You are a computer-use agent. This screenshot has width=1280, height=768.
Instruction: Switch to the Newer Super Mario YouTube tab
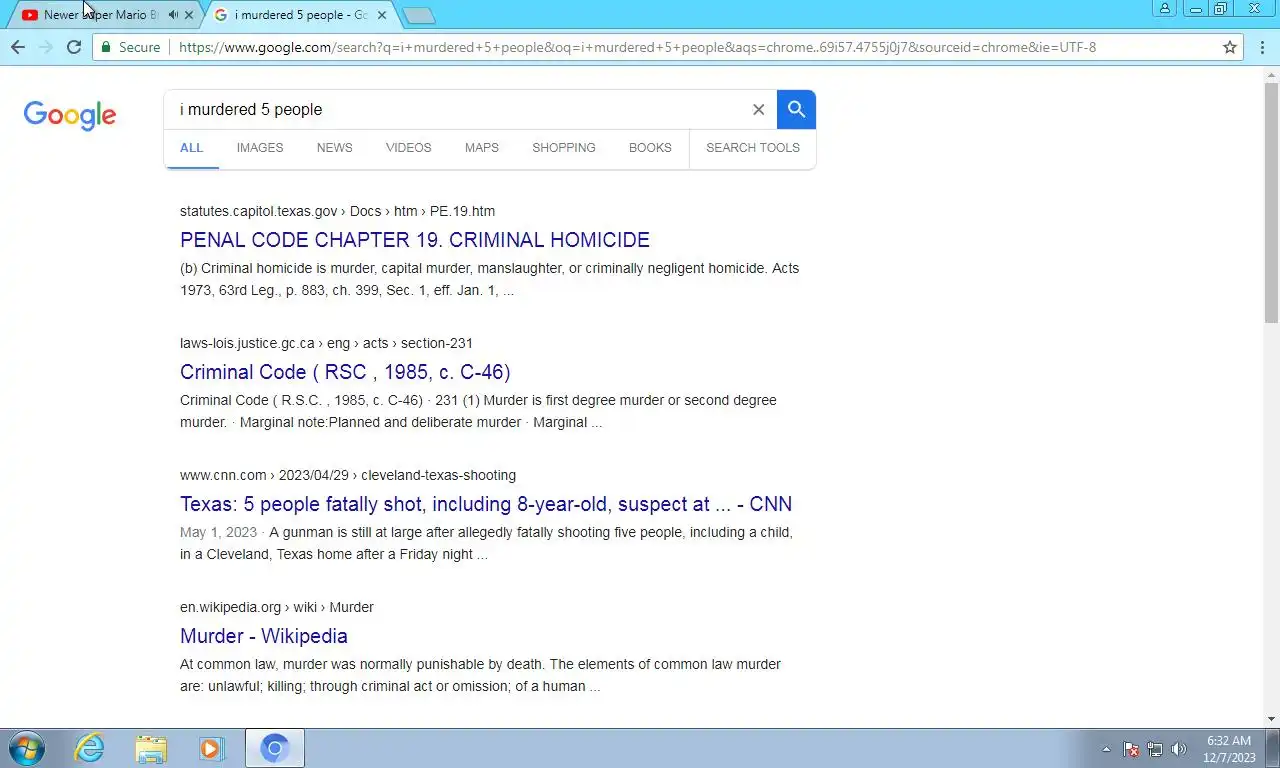(100, 15)
